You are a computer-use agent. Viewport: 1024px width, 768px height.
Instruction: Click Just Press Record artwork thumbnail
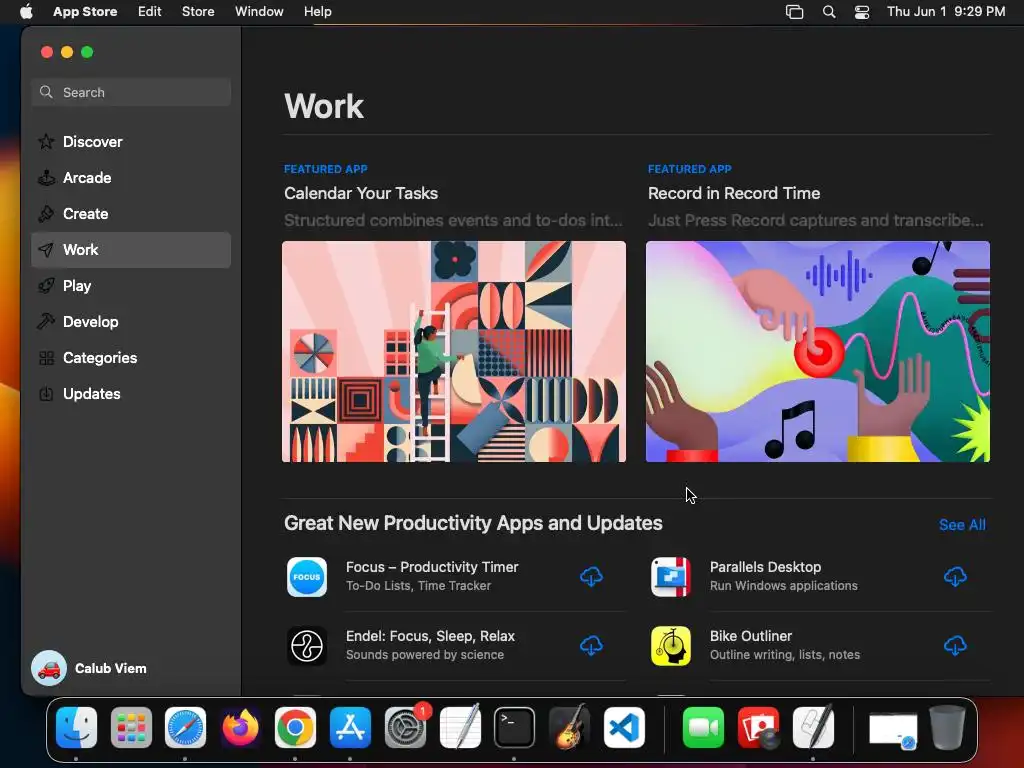[x=818, y=351]
